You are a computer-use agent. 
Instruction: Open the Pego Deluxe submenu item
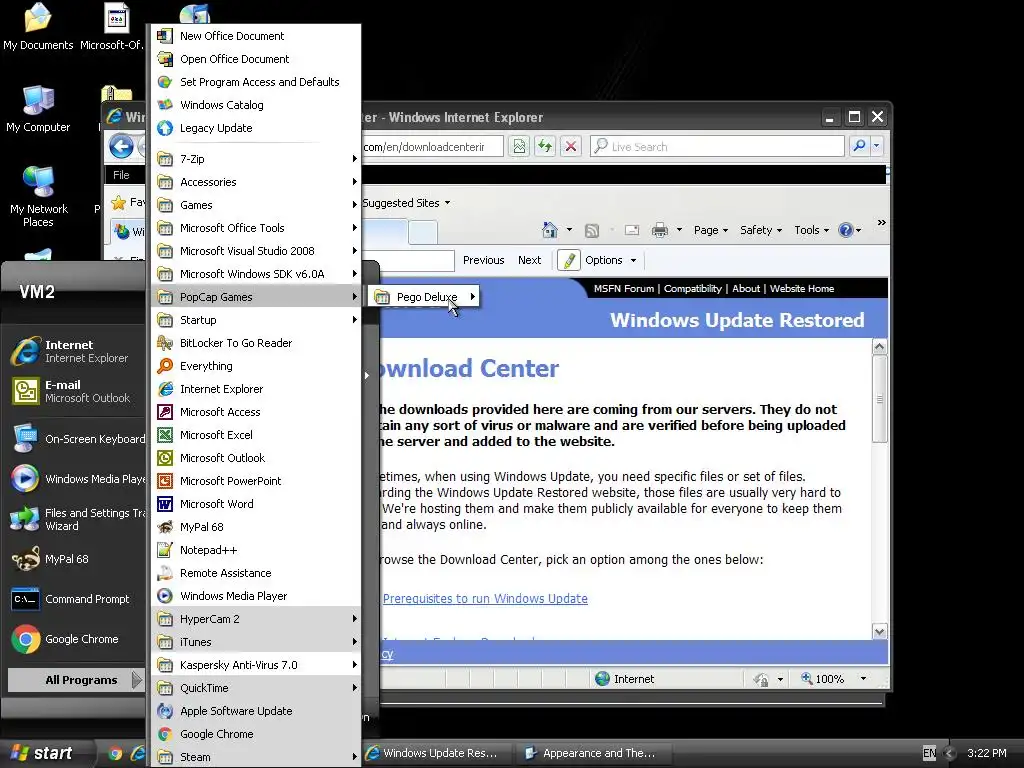pos(424,297)
